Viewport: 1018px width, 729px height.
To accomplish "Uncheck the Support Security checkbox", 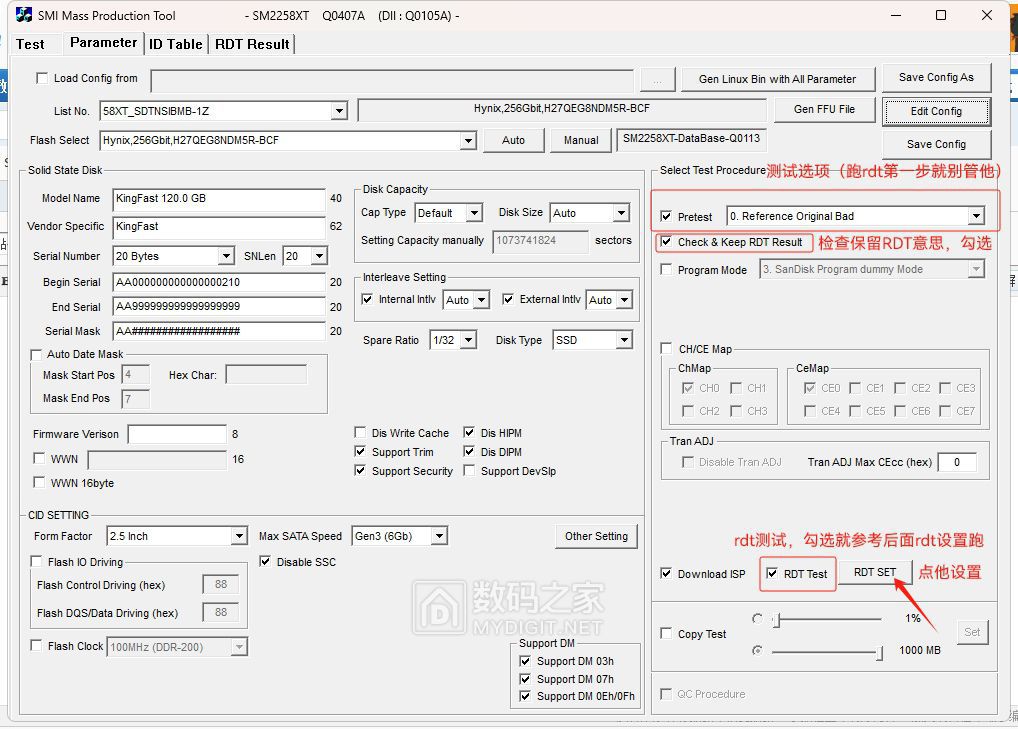I will point(360,471).
